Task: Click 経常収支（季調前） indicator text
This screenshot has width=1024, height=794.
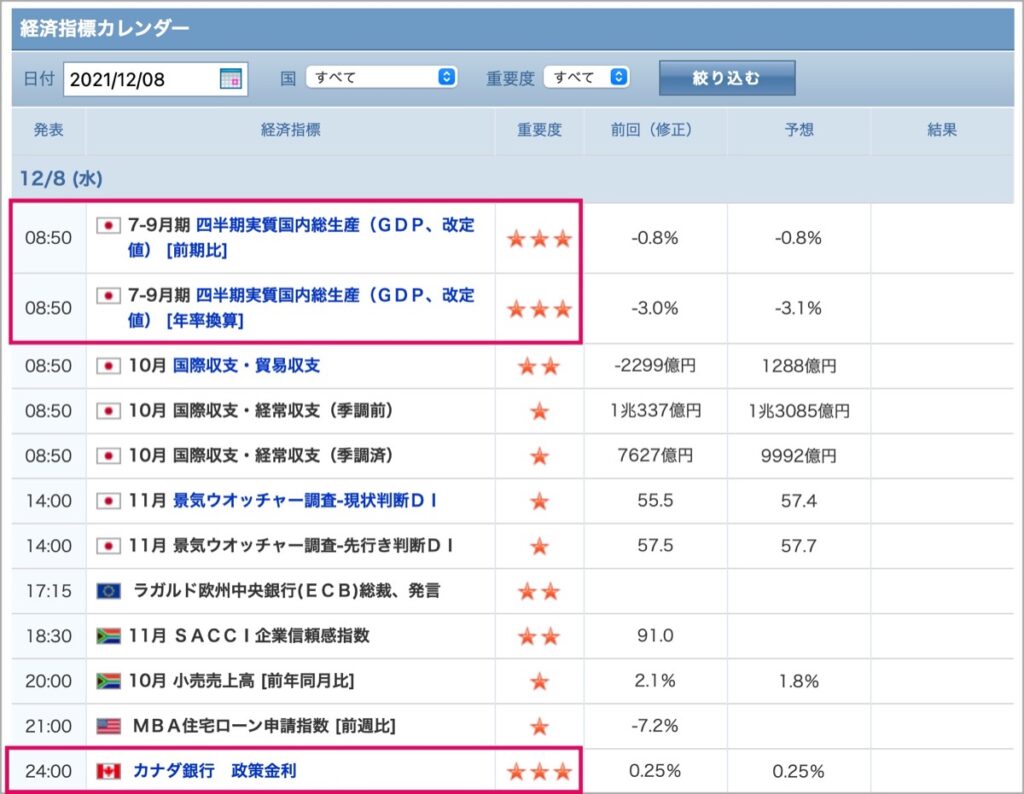Action: click(283, 411)
